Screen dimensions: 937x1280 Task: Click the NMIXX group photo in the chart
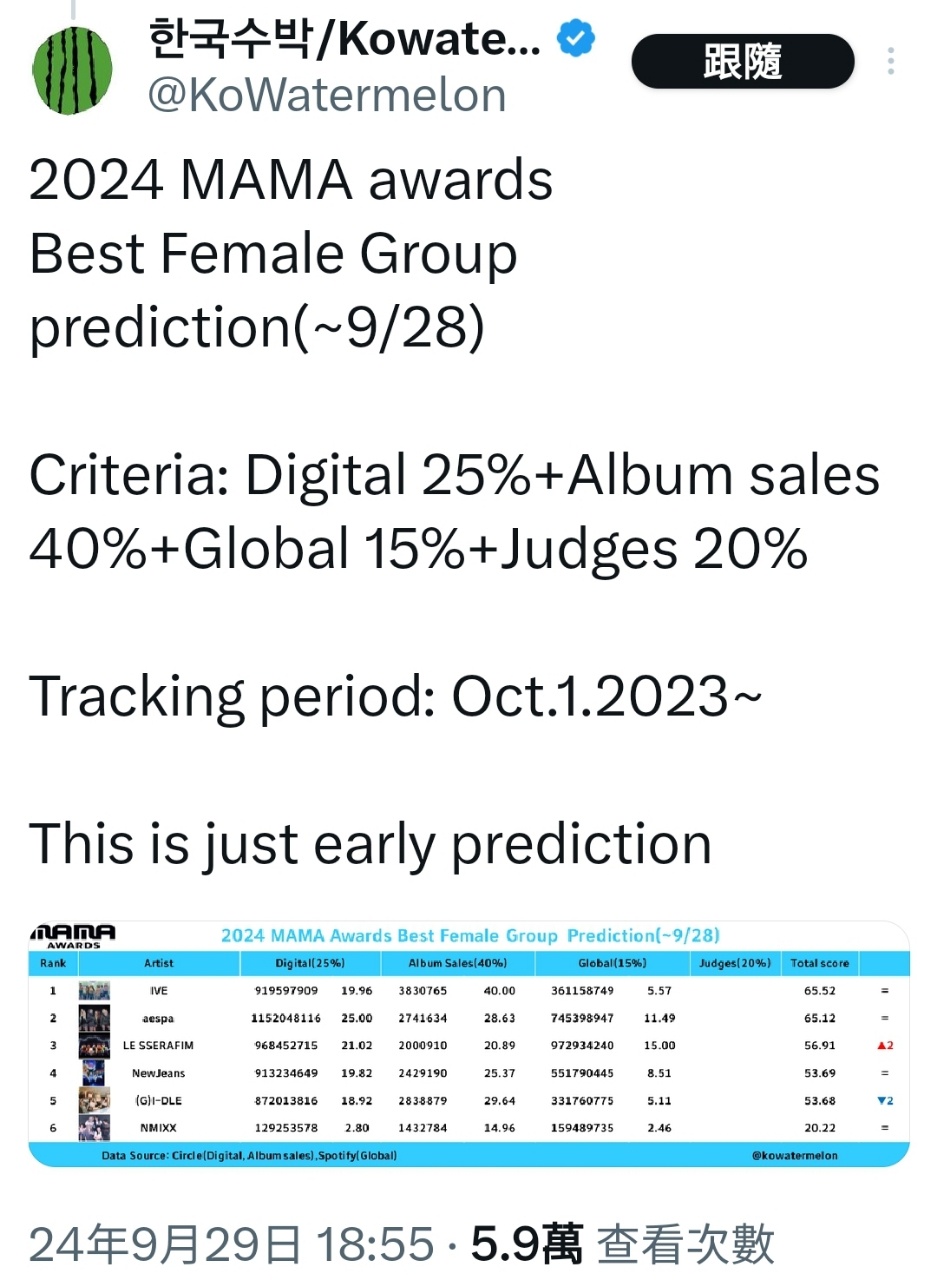[x=94, y=1128]
